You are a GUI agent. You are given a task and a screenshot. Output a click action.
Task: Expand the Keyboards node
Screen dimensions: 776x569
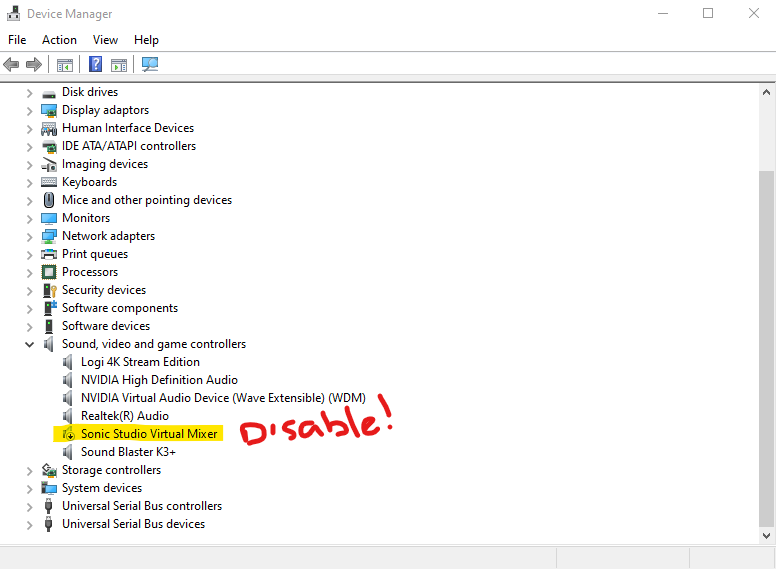(x=30, y=183)
